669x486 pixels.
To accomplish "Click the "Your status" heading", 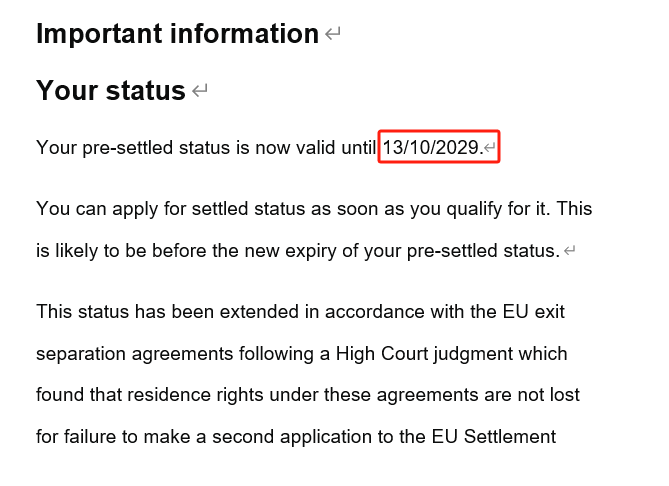I will pyautogui.click(x=111, y=90).
